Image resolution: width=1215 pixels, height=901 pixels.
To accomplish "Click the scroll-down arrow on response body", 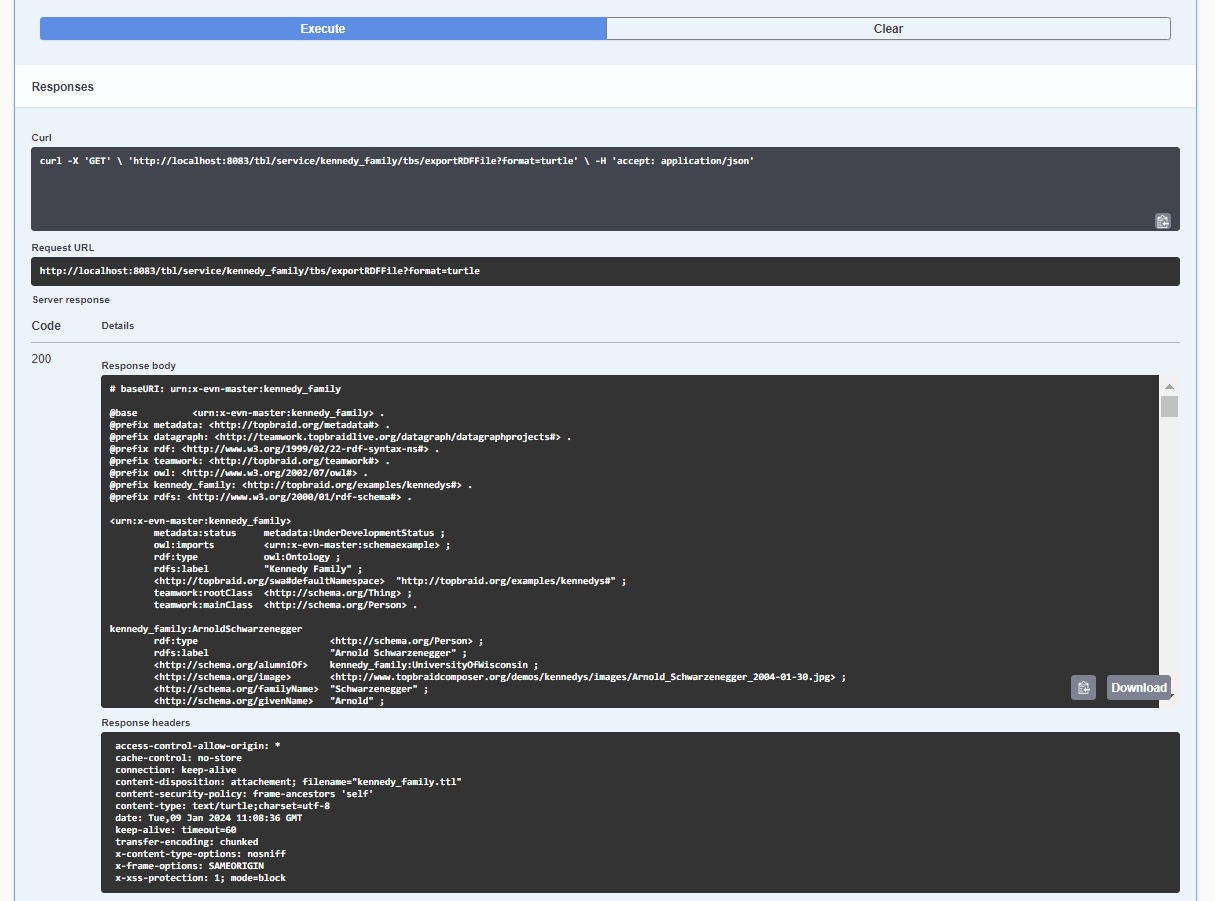I will [x=1168, y=697].
